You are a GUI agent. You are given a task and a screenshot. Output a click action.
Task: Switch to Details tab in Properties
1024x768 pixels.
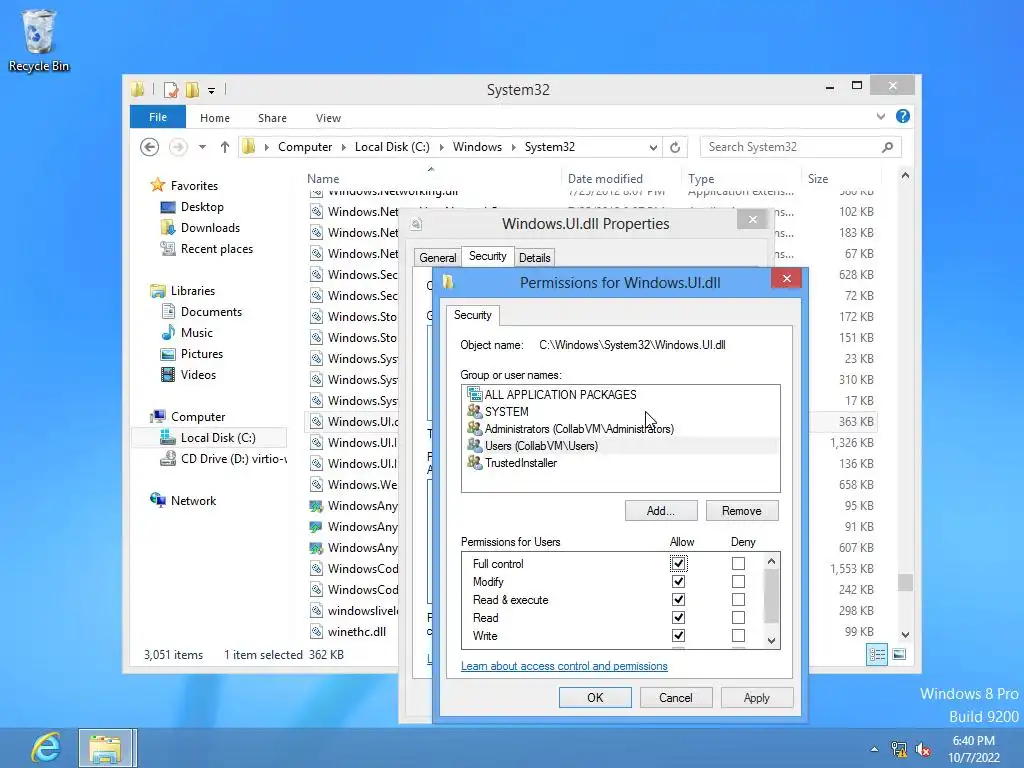click(534, 257)
